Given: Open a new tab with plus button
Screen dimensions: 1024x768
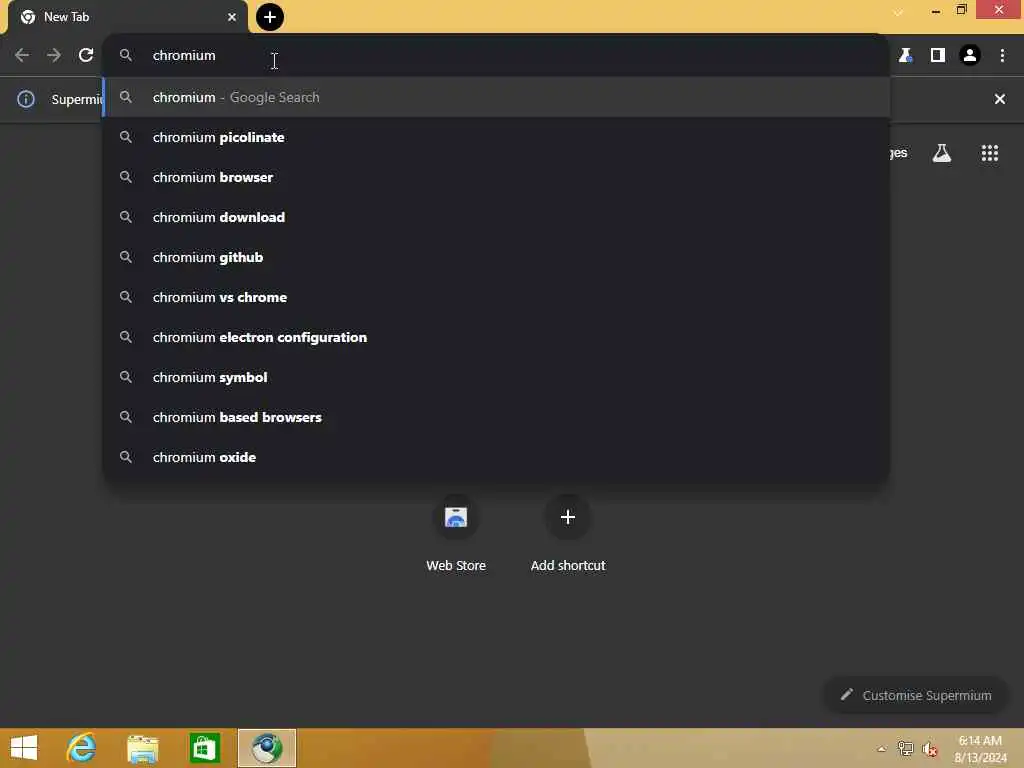Looking at the screenshot, I should tap(270, 17).
